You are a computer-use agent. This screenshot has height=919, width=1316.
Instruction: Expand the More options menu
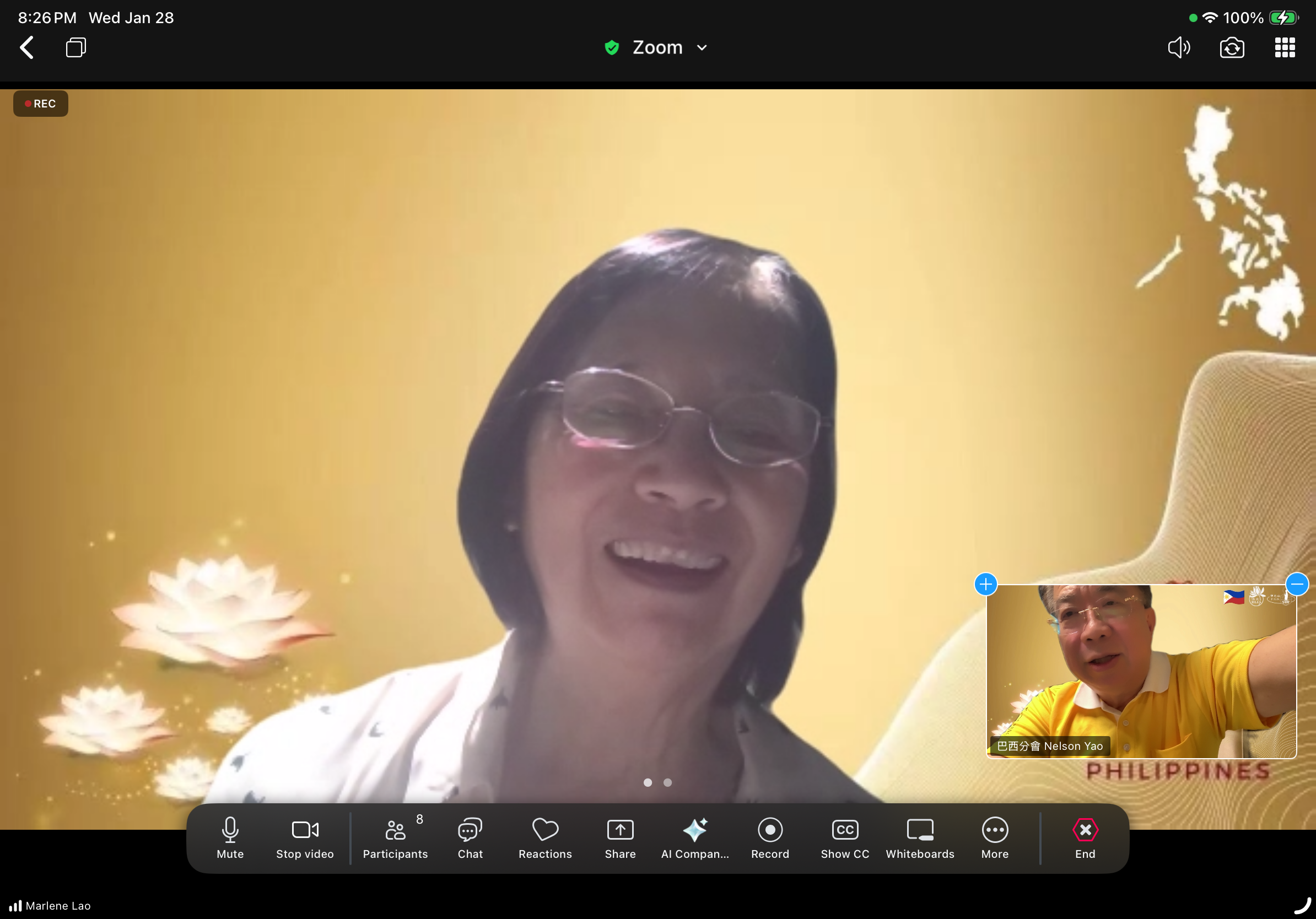point(995,837)
